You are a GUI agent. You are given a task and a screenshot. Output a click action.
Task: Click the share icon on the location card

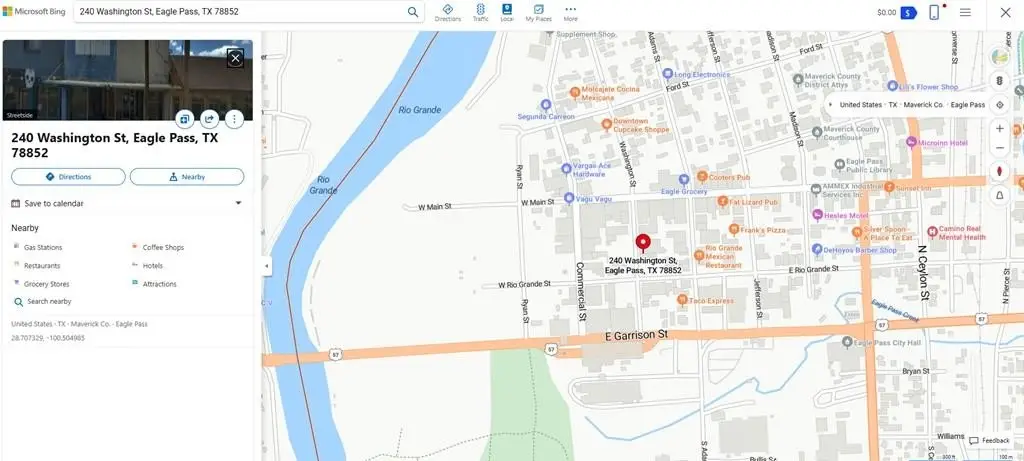pos(210,119)
